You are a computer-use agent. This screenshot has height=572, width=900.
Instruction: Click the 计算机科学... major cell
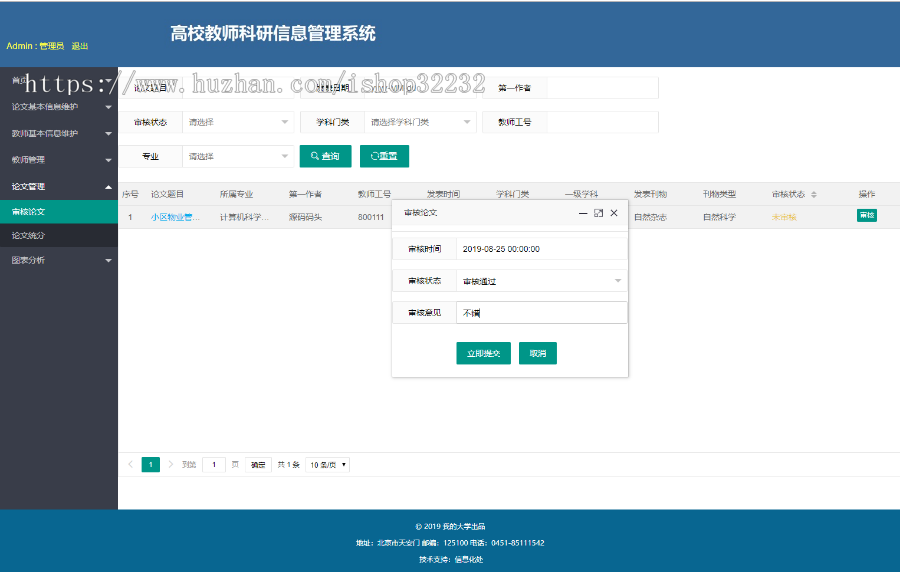[x=244, y=217]
